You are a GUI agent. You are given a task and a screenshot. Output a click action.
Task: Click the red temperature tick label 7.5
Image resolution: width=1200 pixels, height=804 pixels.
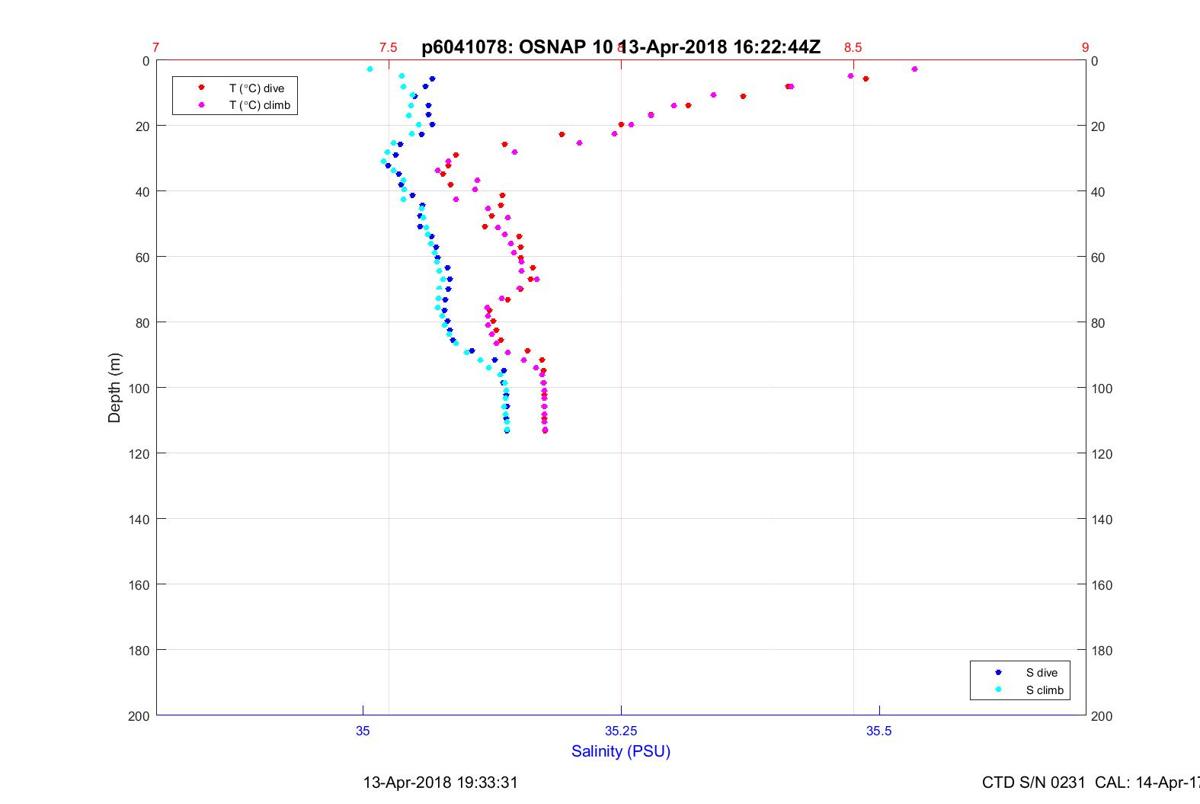click(x=388, y=47)
